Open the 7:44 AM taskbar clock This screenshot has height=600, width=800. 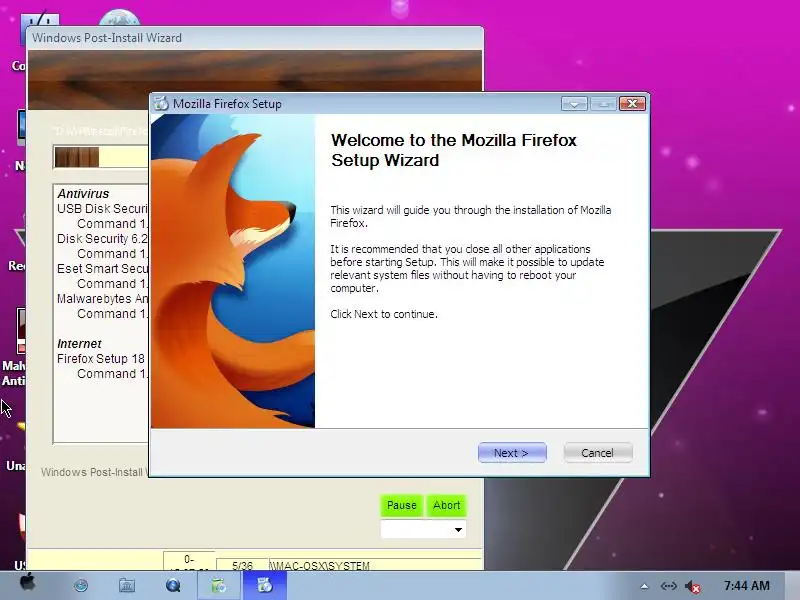click(x=747, y=586)
